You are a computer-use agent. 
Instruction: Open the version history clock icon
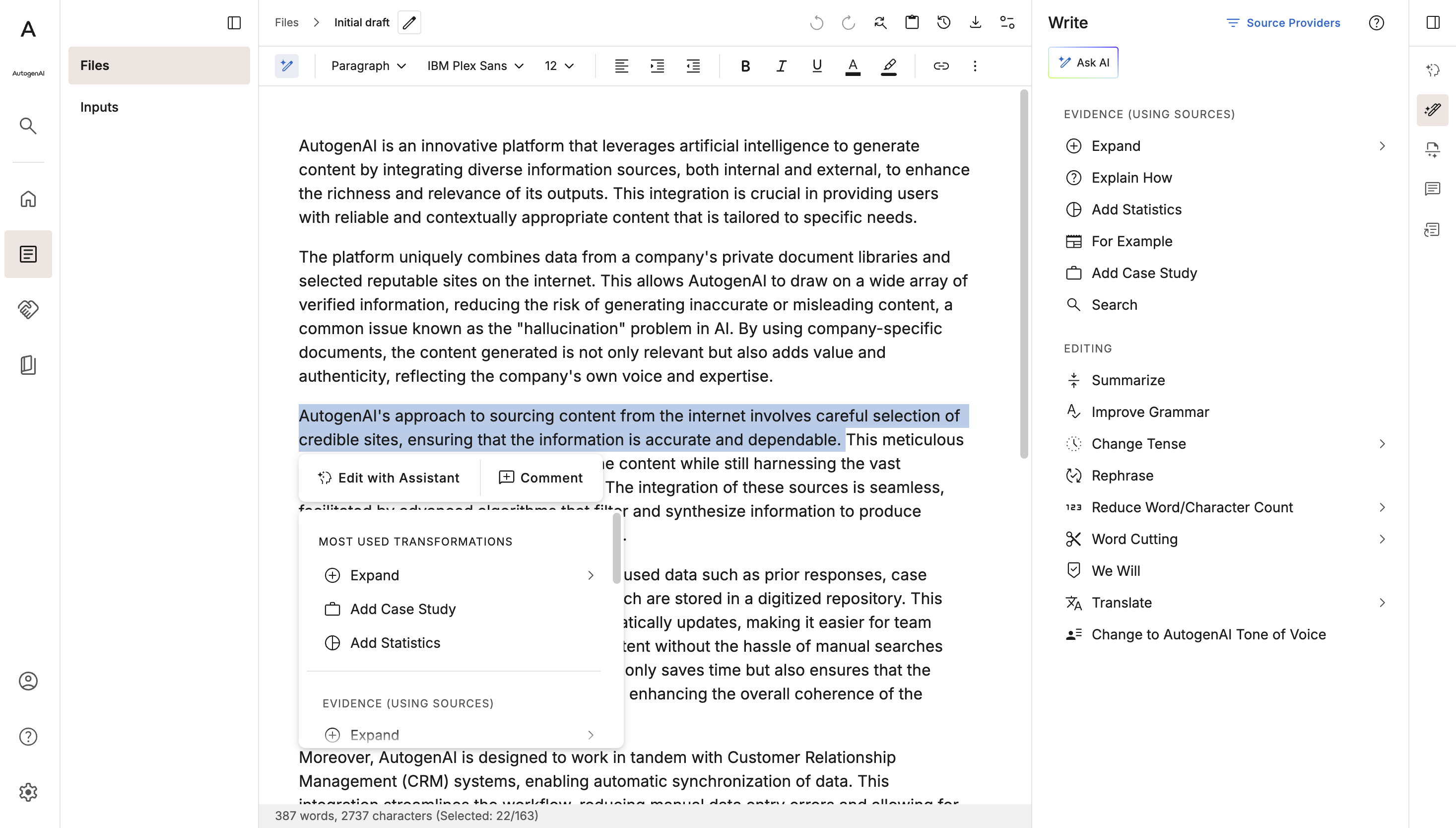[x=944, y=23]
